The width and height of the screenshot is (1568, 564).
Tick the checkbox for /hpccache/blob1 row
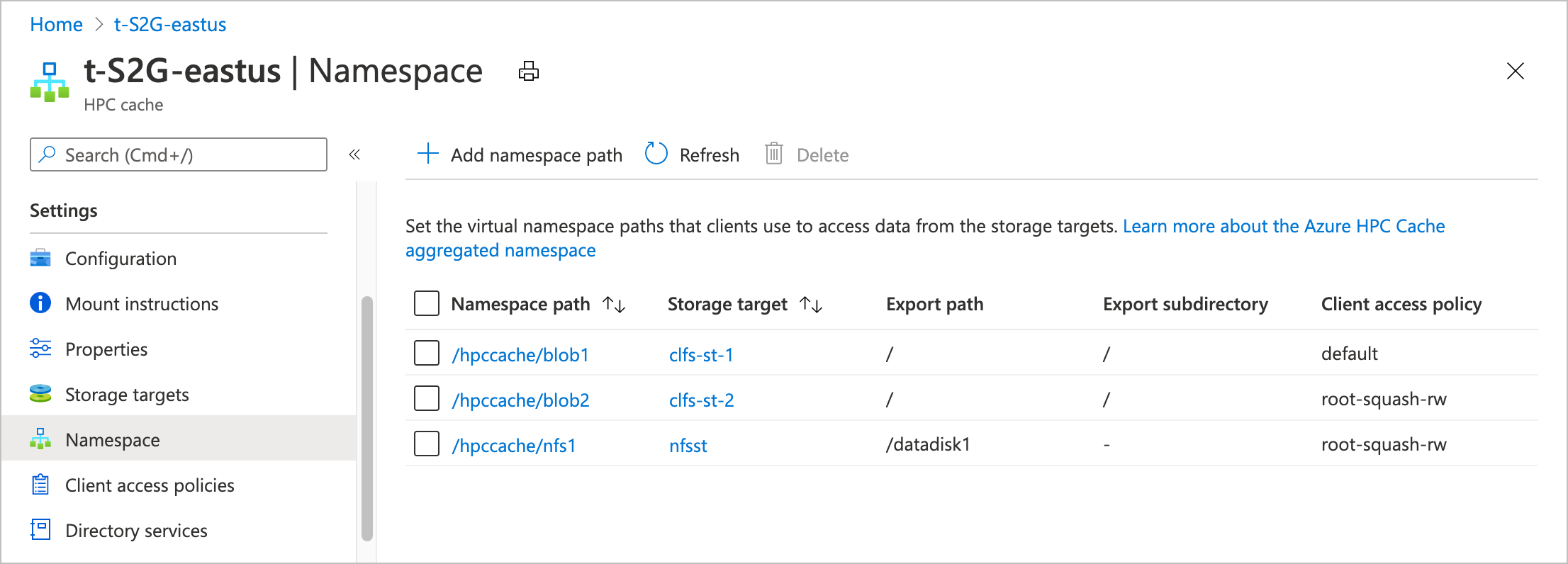coord(427,353)
